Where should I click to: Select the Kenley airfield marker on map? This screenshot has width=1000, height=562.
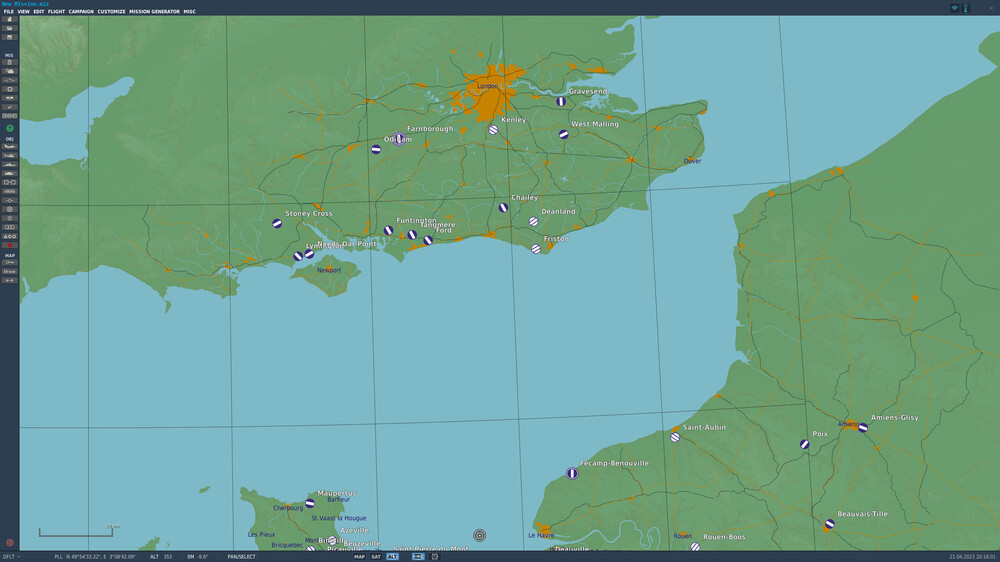(493, 130)
